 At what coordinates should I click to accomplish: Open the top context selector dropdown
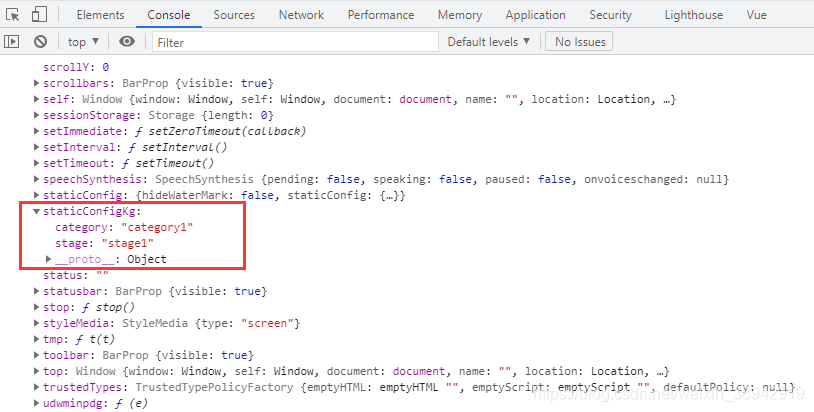click(83, 42)
